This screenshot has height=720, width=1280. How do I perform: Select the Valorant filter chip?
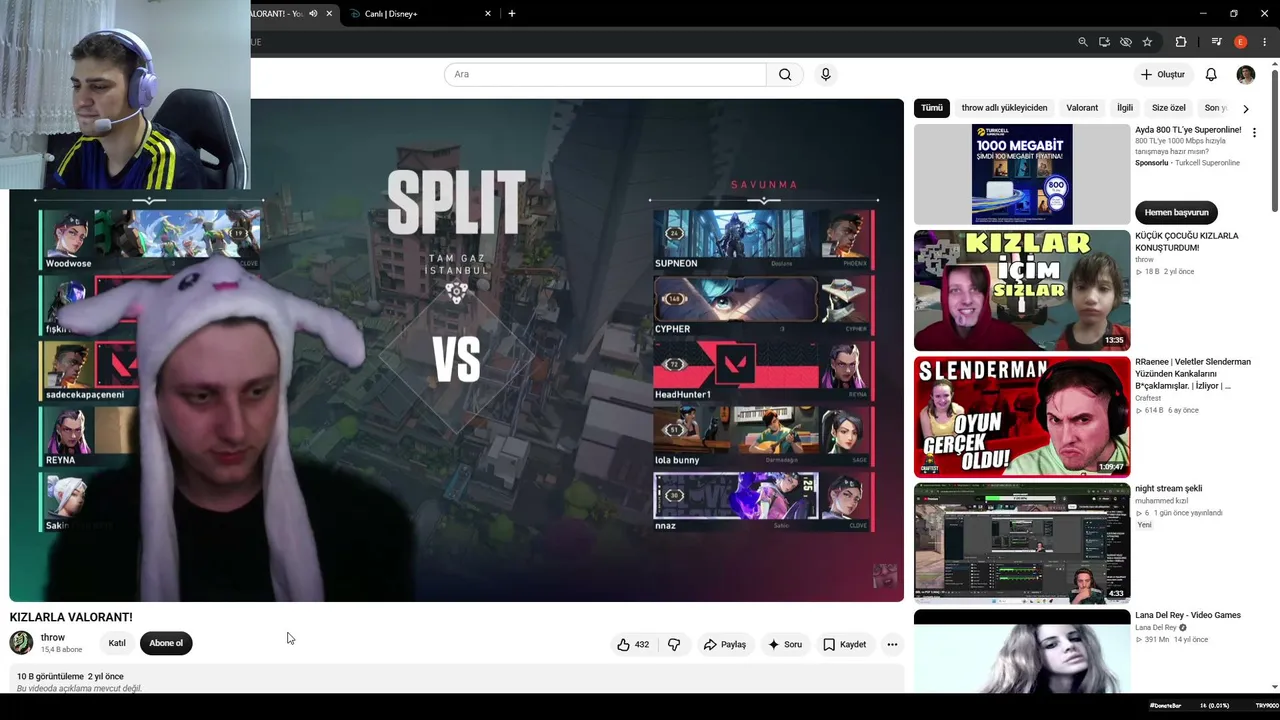click(x=1082, y=108)
